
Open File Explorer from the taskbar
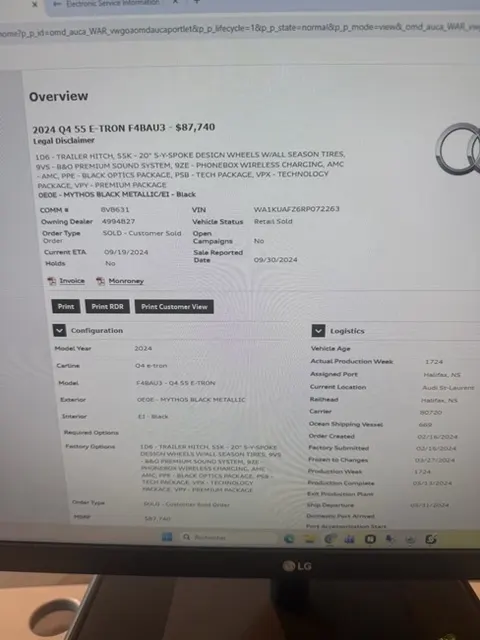[x=309, y=539]
